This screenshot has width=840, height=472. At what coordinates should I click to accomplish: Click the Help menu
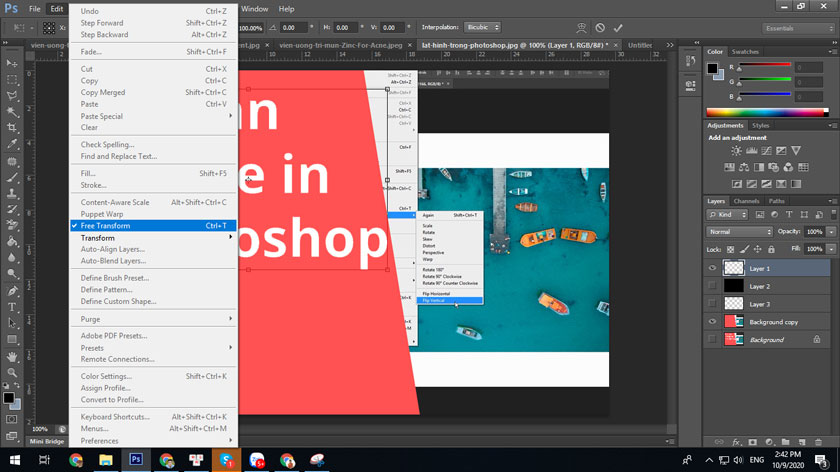(286, 9)
